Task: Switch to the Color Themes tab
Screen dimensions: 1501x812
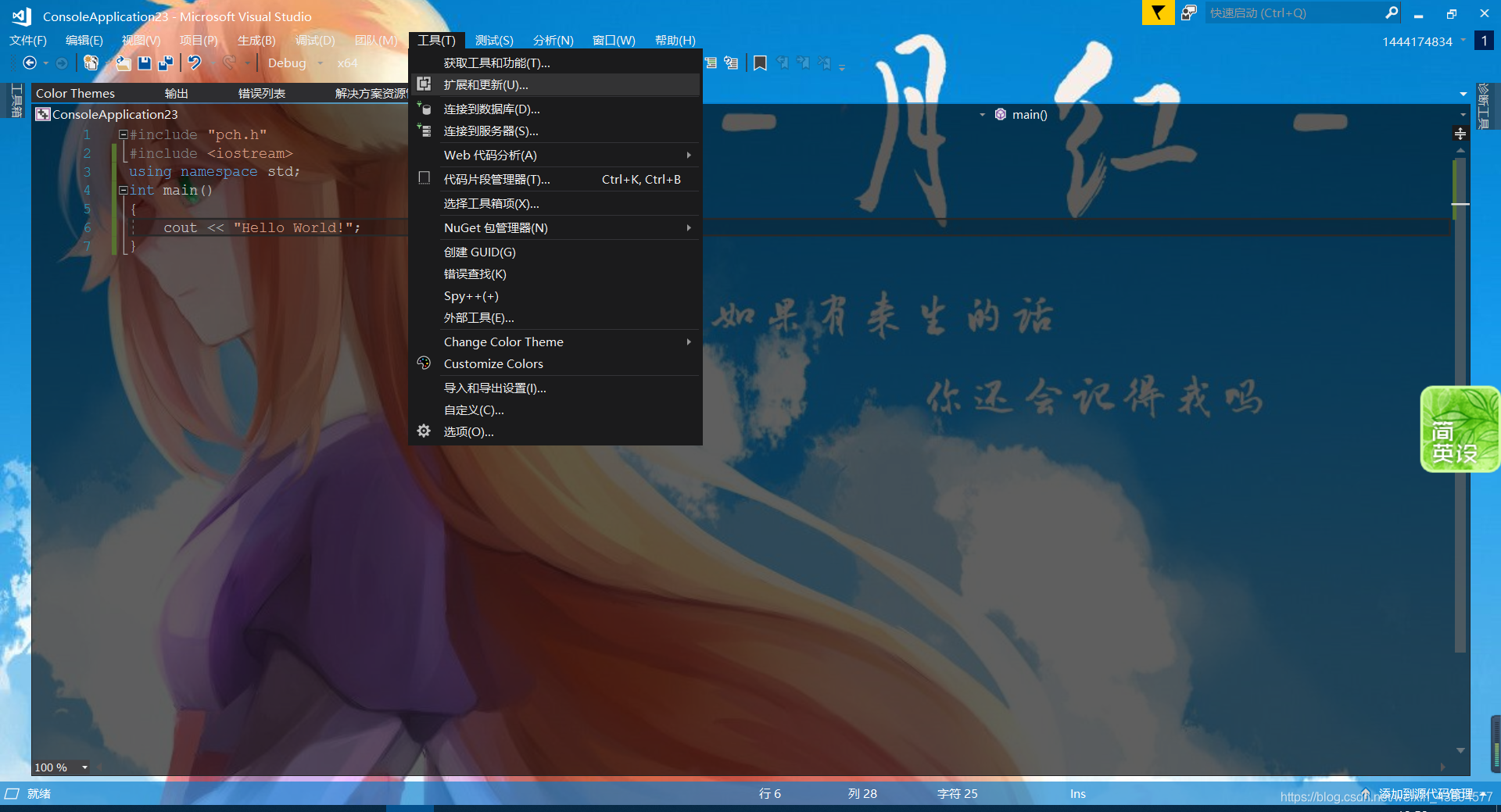Action: coord(75,93)
